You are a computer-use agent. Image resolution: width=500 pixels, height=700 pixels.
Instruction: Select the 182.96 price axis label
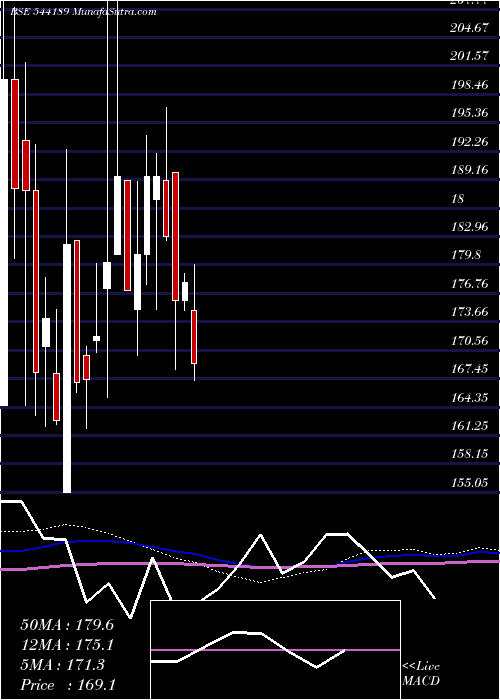468,227
